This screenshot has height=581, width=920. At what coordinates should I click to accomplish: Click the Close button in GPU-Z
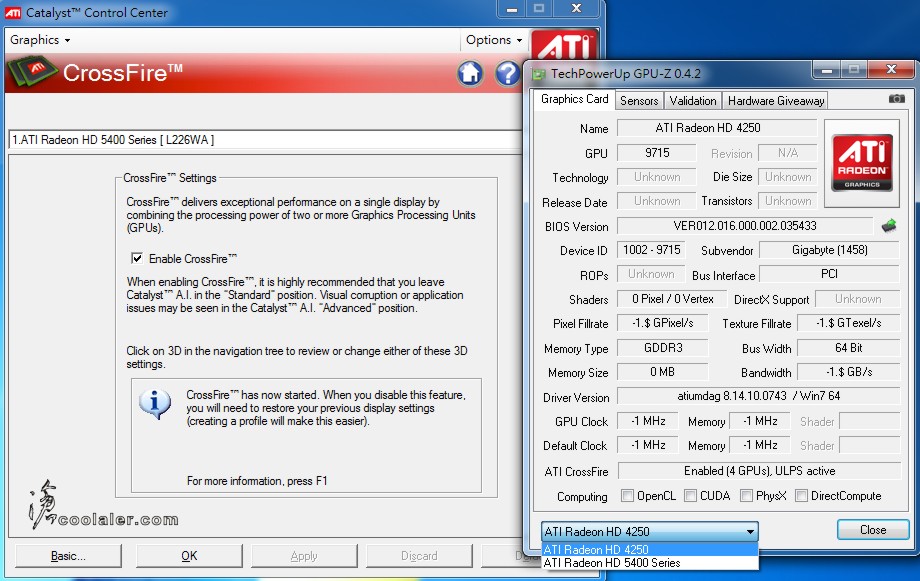click(873, 530)
